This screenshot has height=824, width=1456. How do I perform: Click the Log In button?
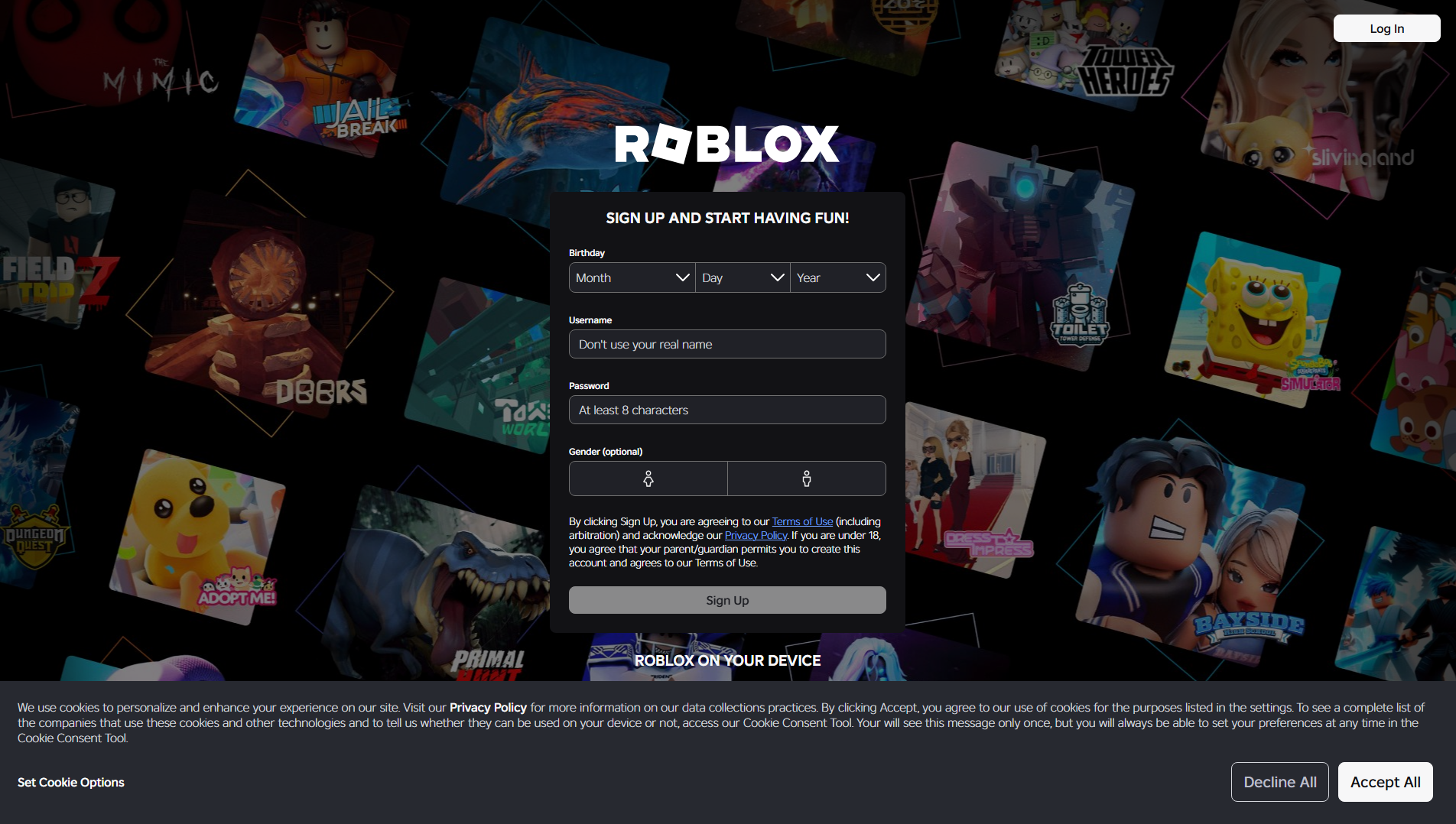click(1386, 28)
